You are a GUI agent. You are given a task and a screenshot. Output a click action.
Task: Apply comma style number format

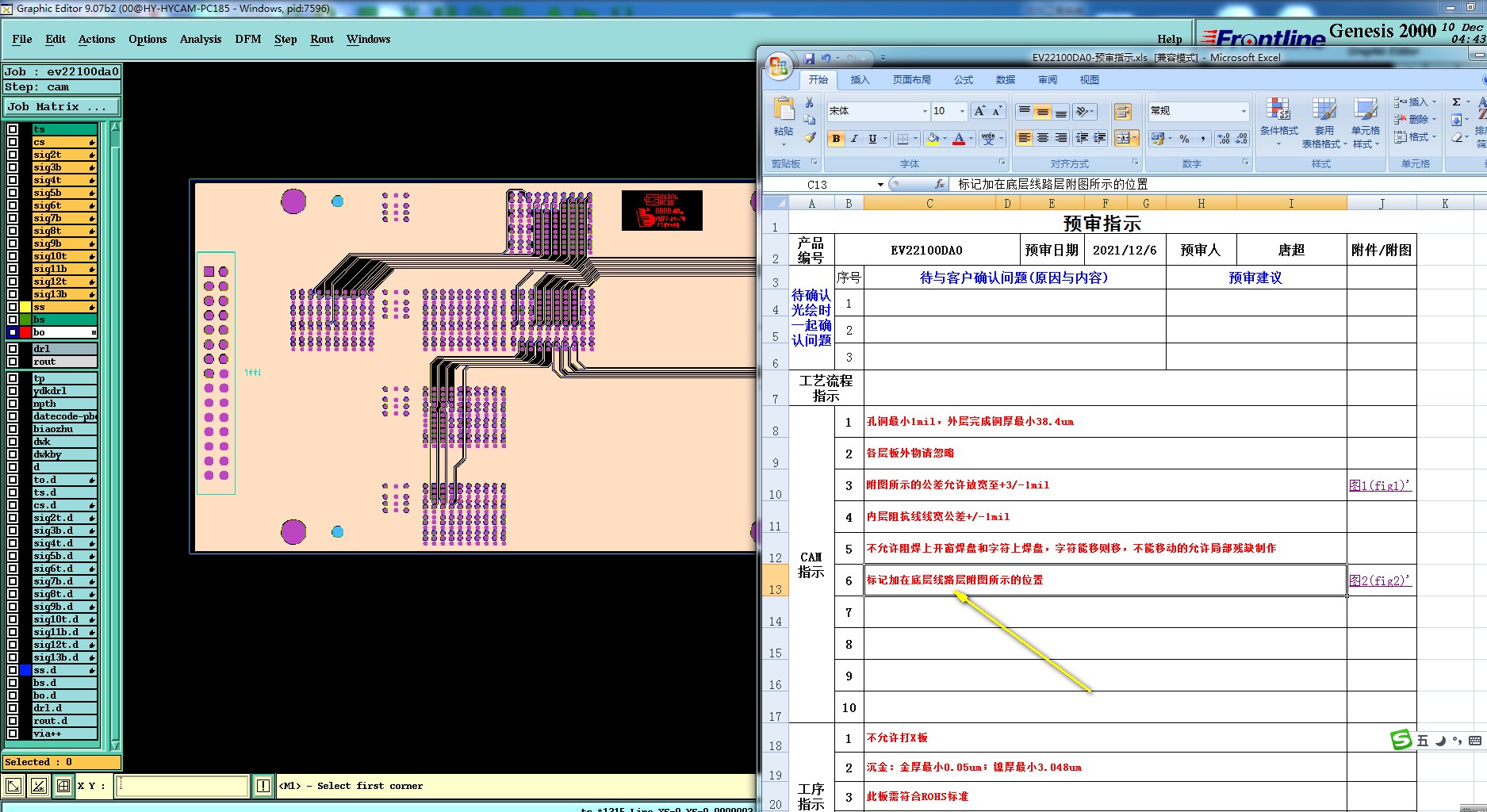point(1203,139)
